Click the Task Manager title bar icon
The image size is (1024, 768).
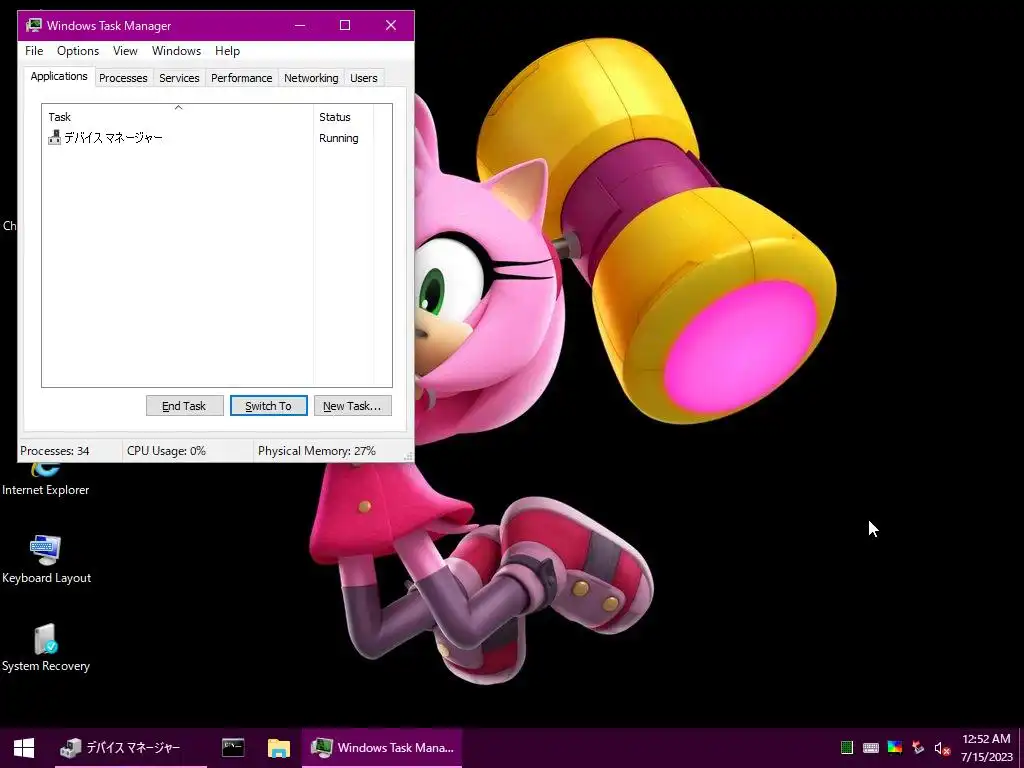34,25
